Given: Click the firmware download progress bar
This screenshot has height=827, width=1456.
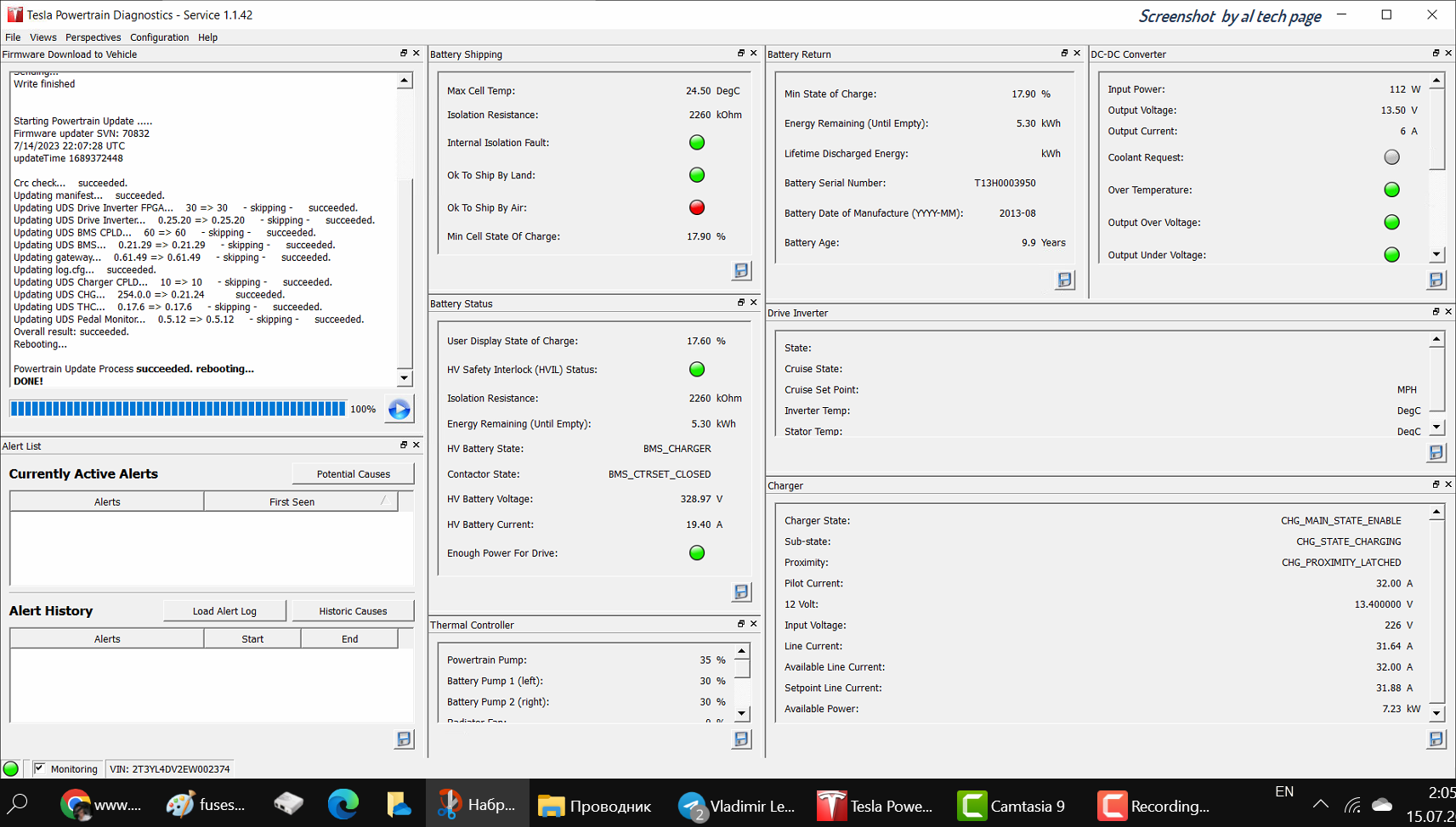Looking at the screenshot, I should pyautogui.click(x=178, y=409).
